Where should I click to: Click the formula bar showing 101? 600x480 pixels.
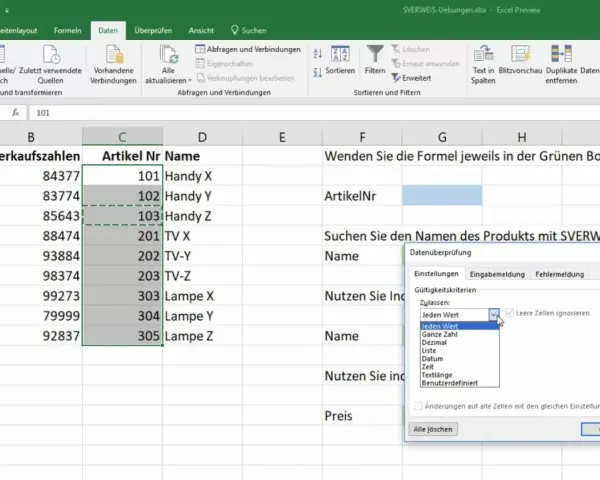tap(314, 113)
